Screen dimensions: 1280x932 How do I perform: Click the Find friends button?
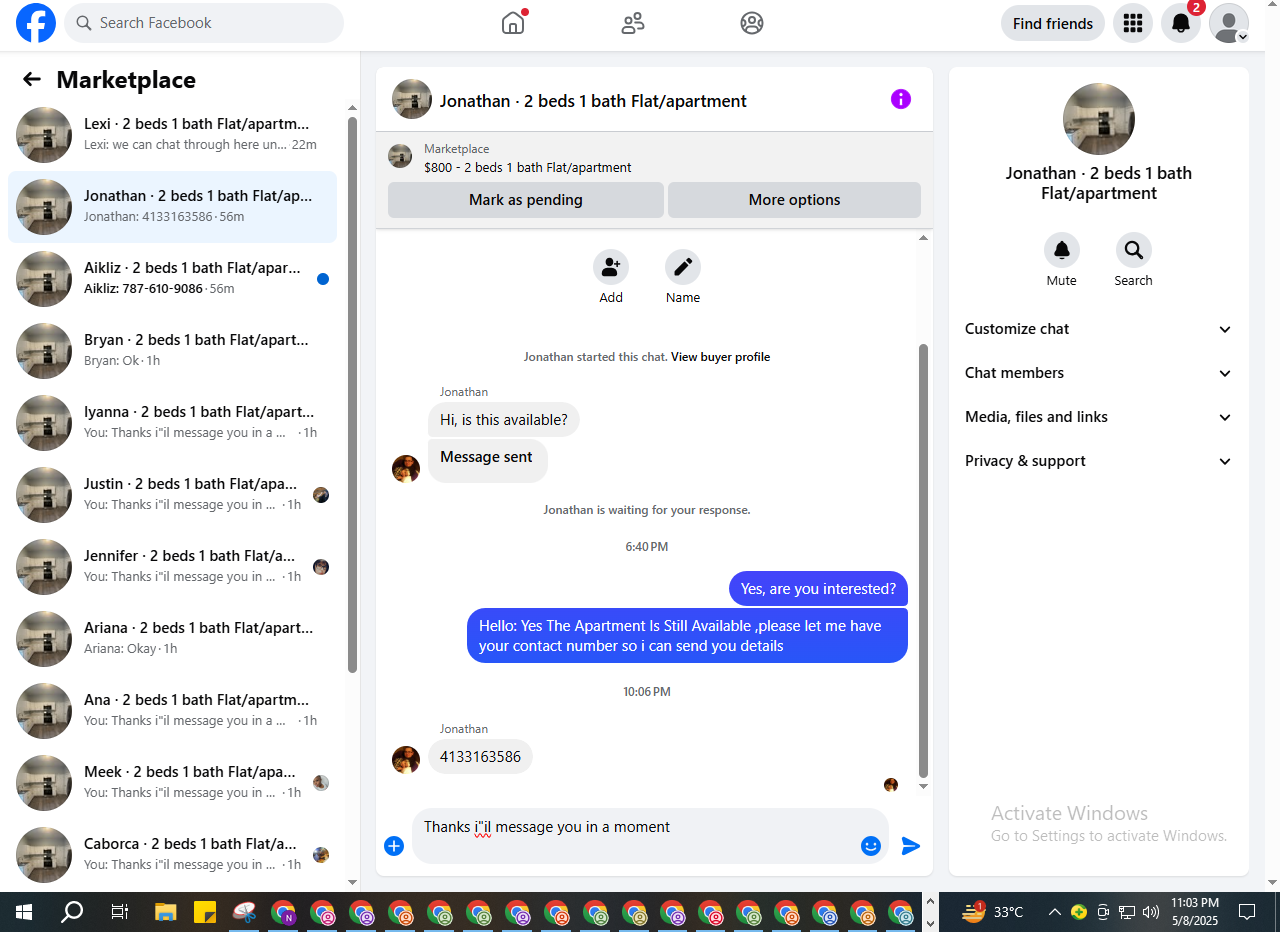pyautogui.click(x=1053, y=23)
